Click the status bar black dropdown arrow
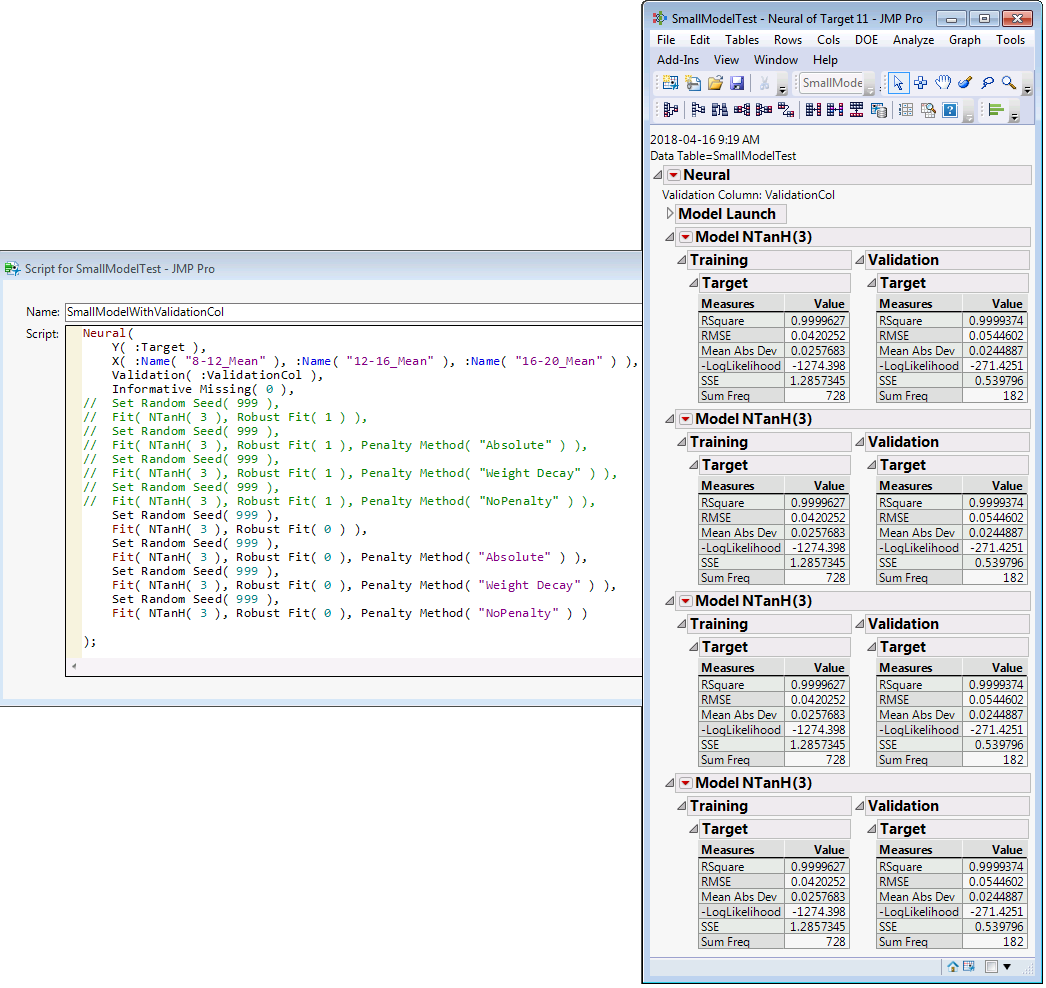 coord(1007,967)
